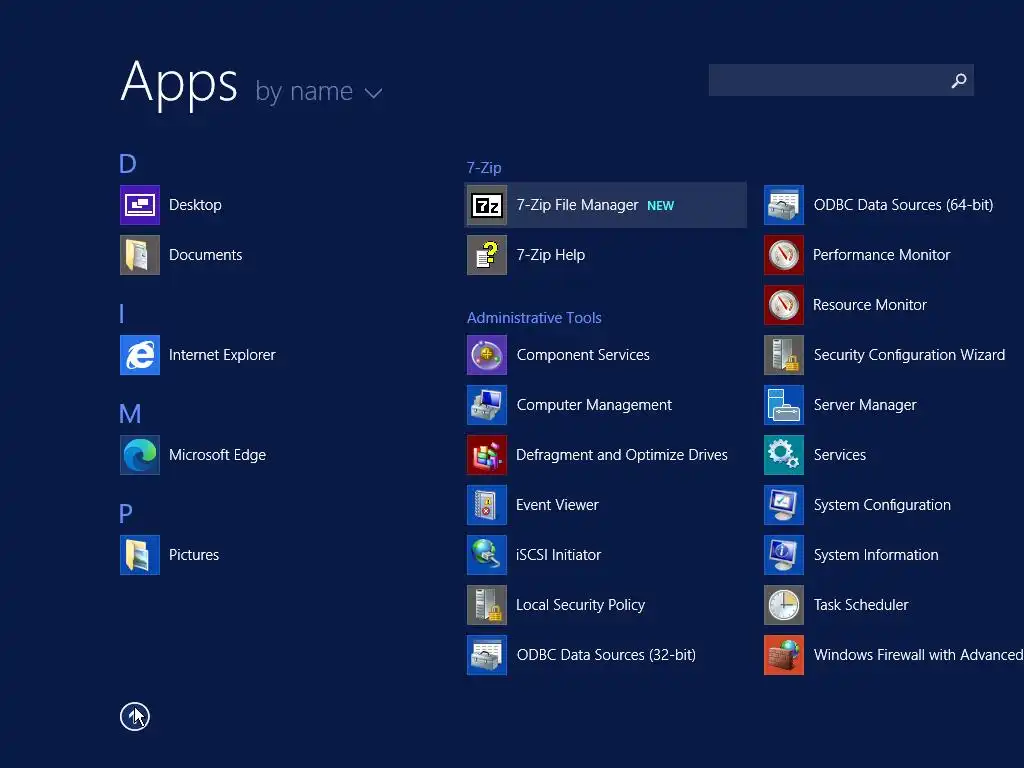Screen dimensions: 1024x768
Task: Open System Configuration icon
Action: [x=784, y=505]
